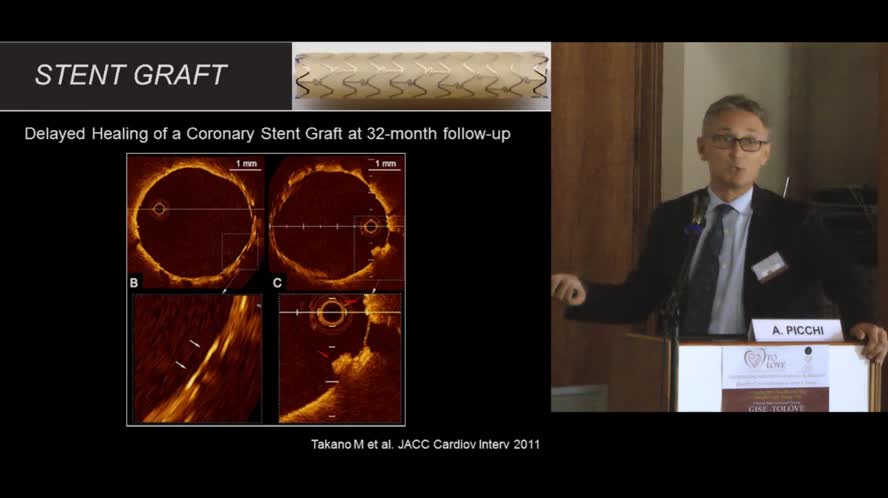Select the stent graft photo in header

pos(420,77)
